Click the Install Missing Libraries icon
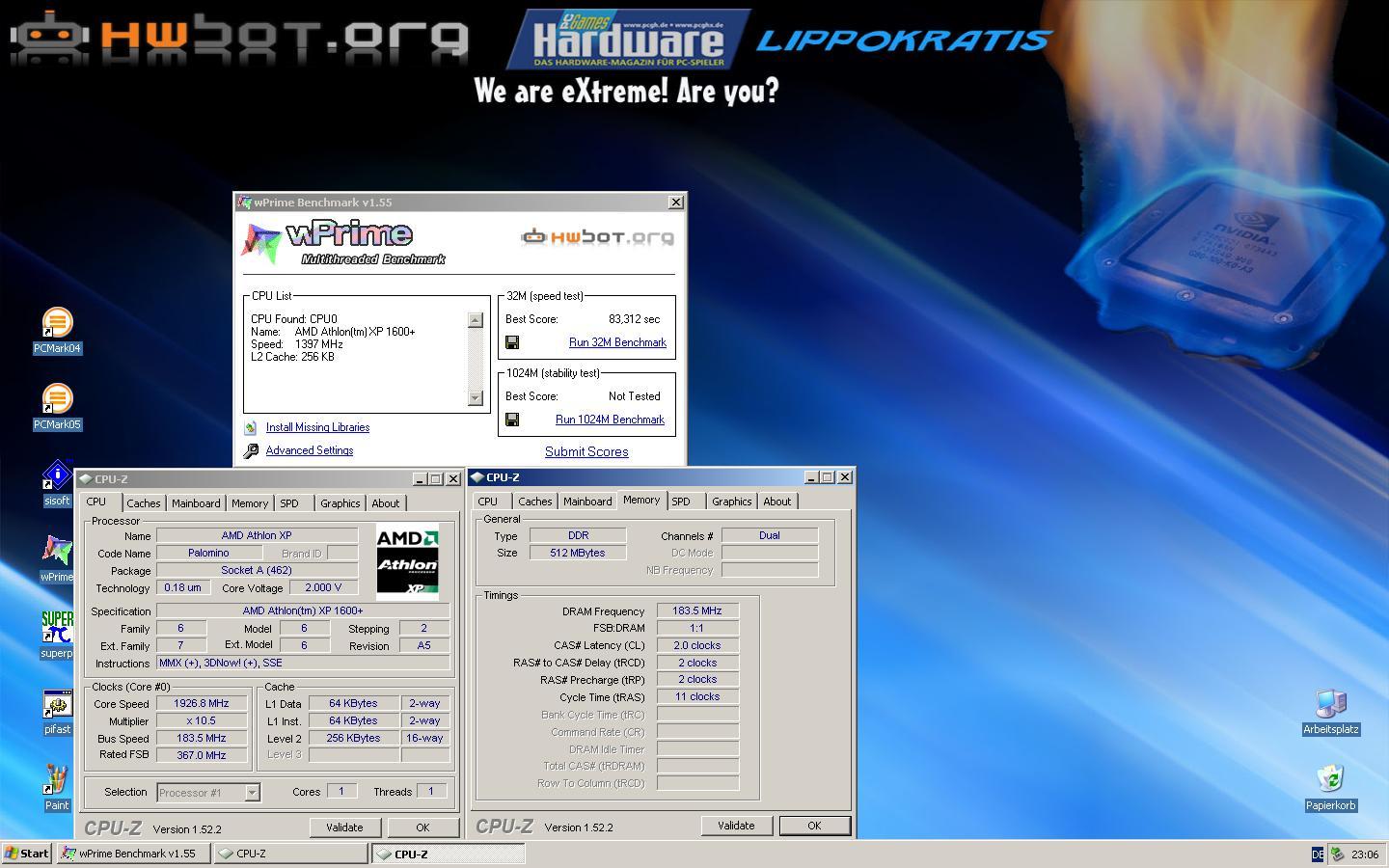The width and height of the screenshot is (1389, 868). (x=251, y=427)
